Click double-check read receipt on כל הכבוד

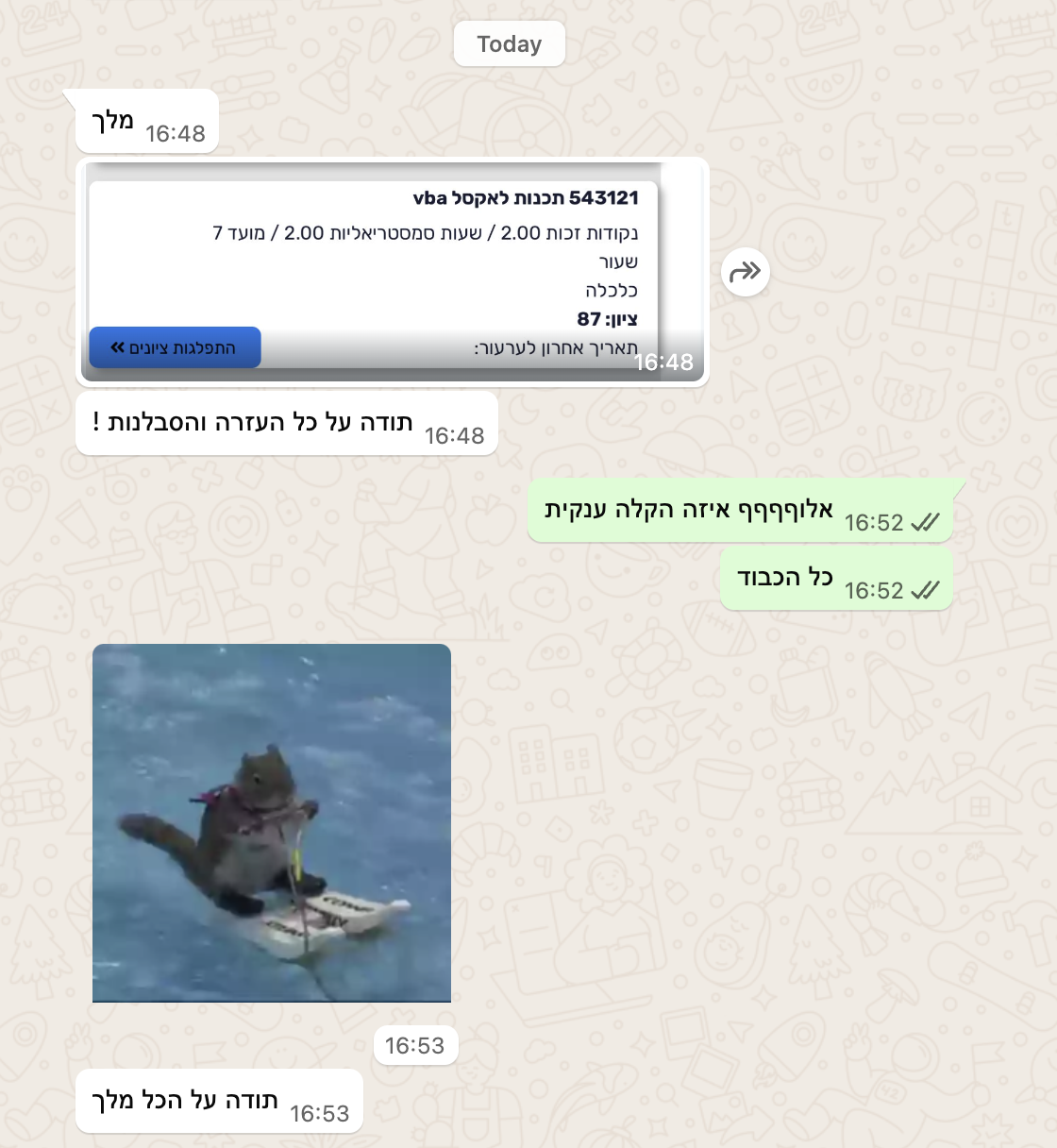(925, 590)
